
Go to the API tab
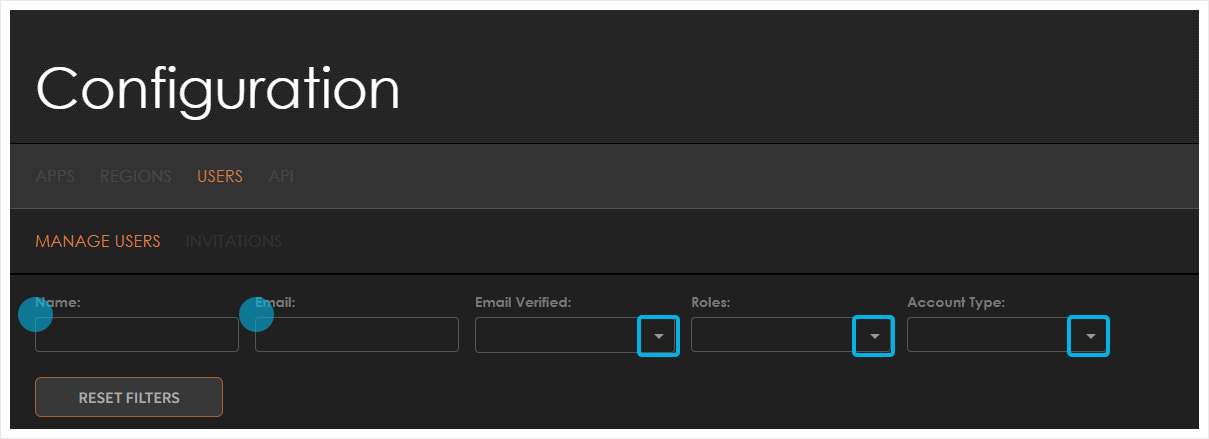click(x=281, y=176)
